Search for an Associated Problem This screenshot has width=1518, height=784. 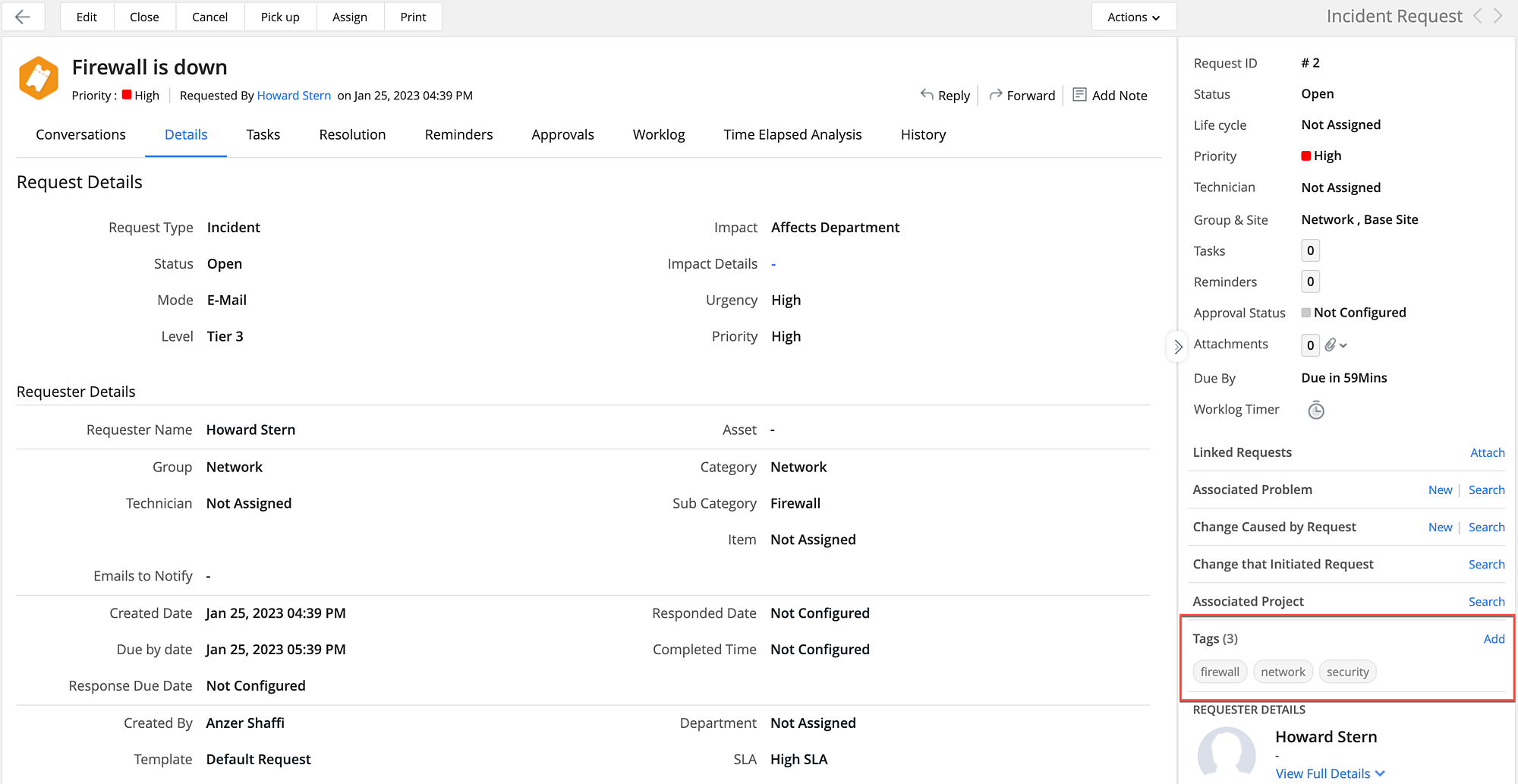(x=1487, y=490)
